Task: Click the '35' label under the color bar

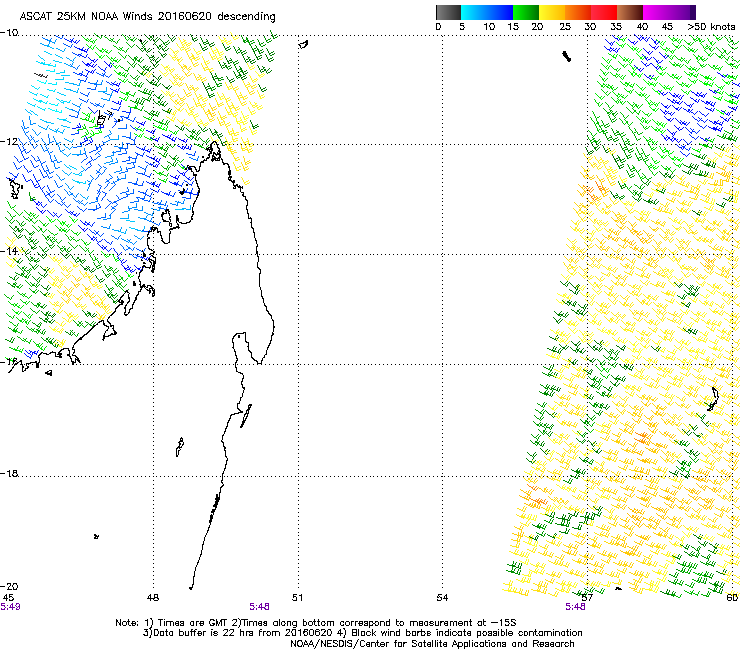Action: pos(616,27)
